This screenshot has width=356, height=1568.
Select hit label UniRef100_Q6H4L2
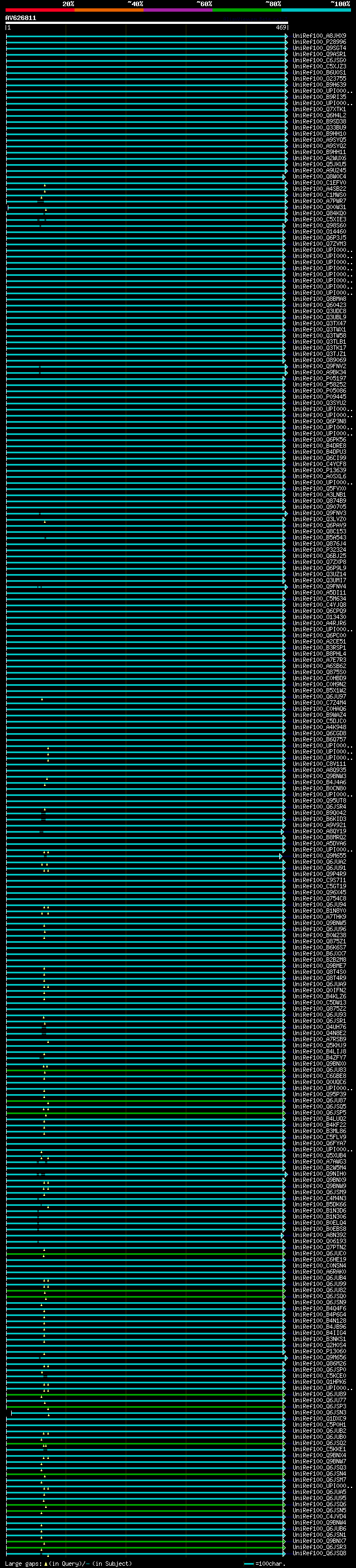click(319, 116)
